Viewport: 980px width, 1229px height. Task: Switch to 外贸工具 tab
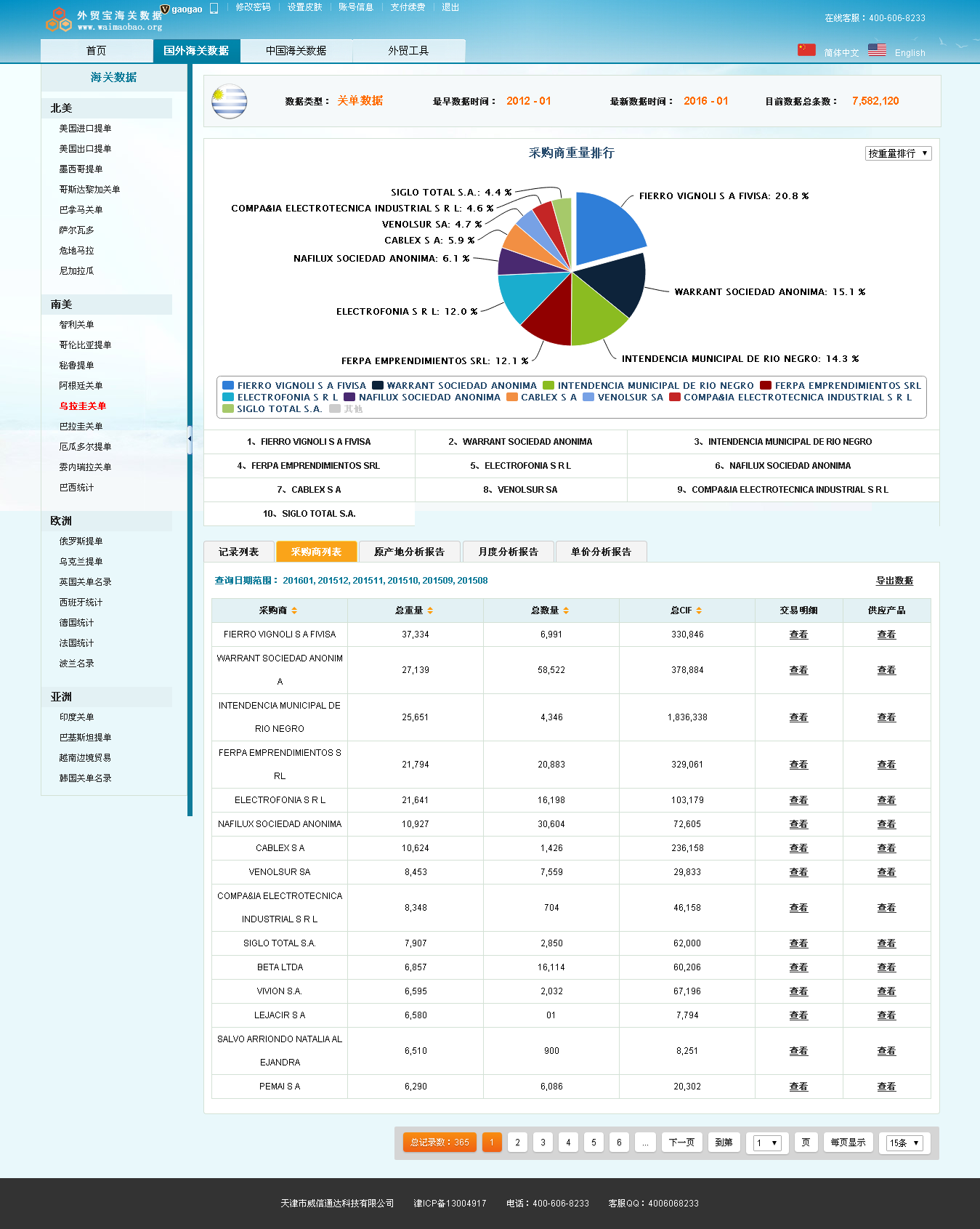pos(408,51)
